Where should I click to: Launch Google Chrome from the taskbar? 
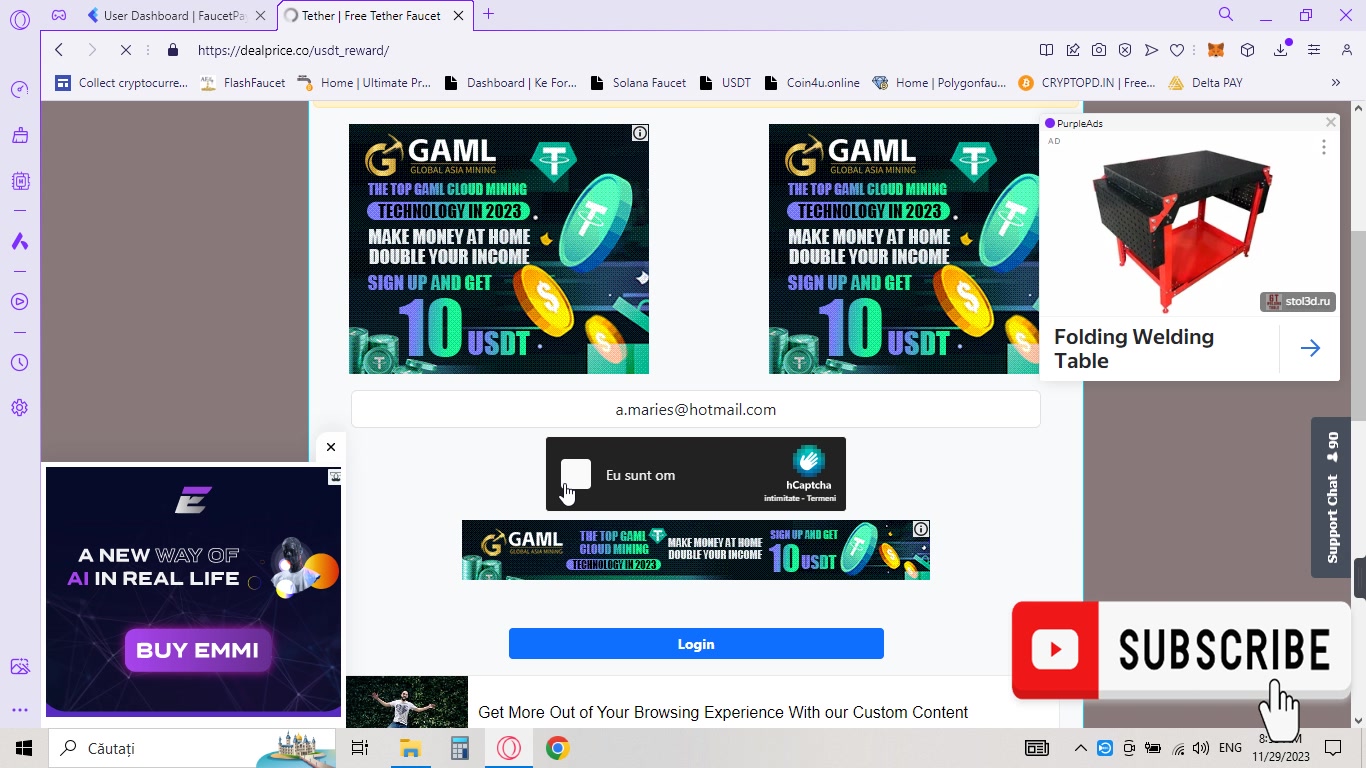click(558, 748)
